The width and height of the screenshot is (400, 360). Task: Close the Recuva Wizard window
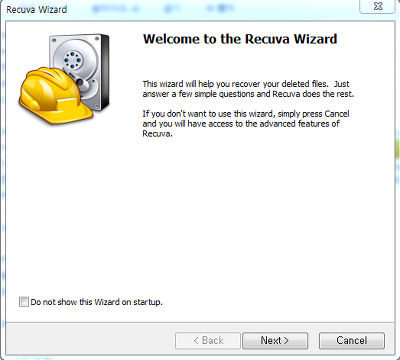point(378,6)
